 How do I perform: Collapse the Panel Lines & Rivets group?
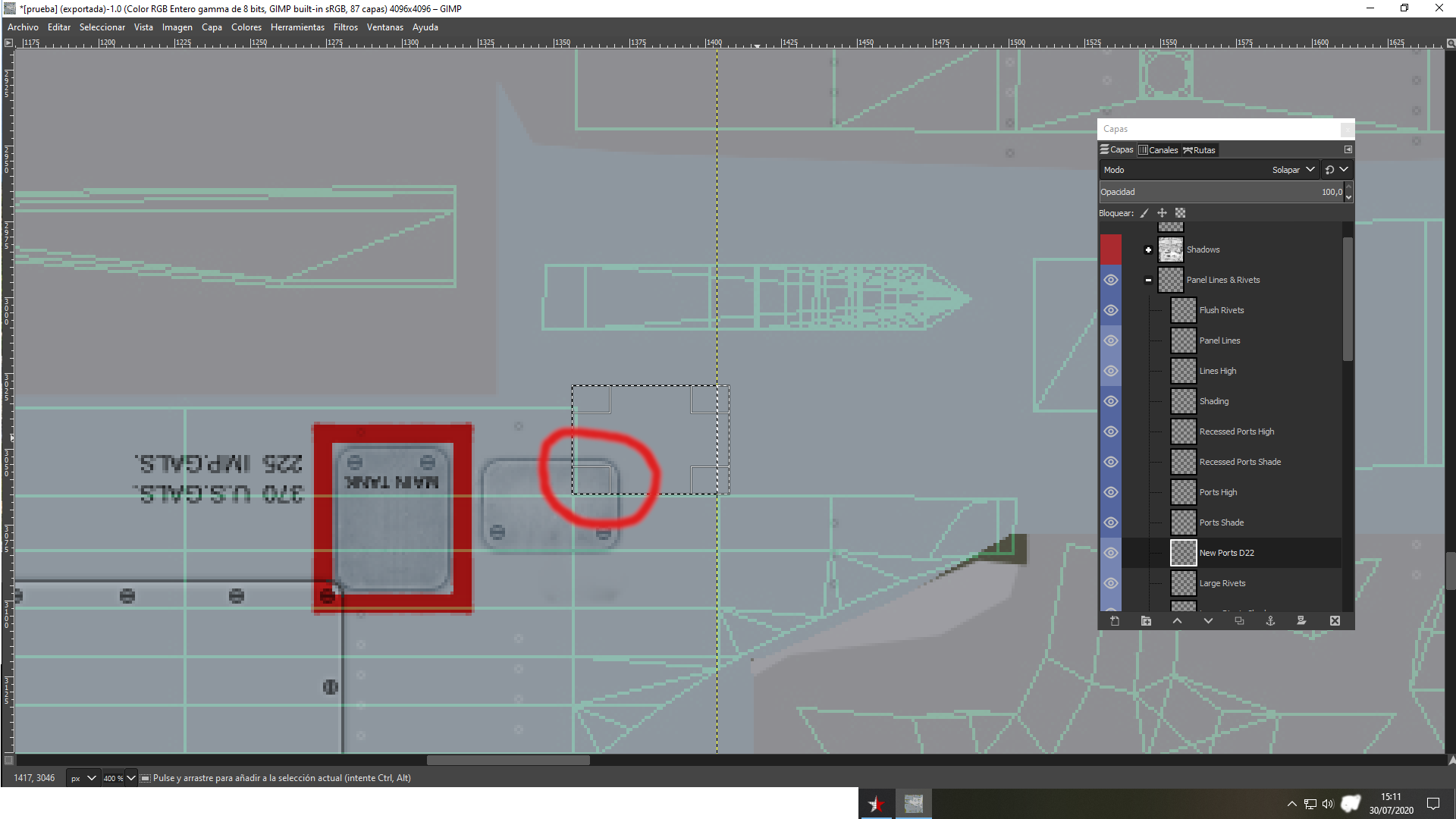click(x=1148, y=280)
